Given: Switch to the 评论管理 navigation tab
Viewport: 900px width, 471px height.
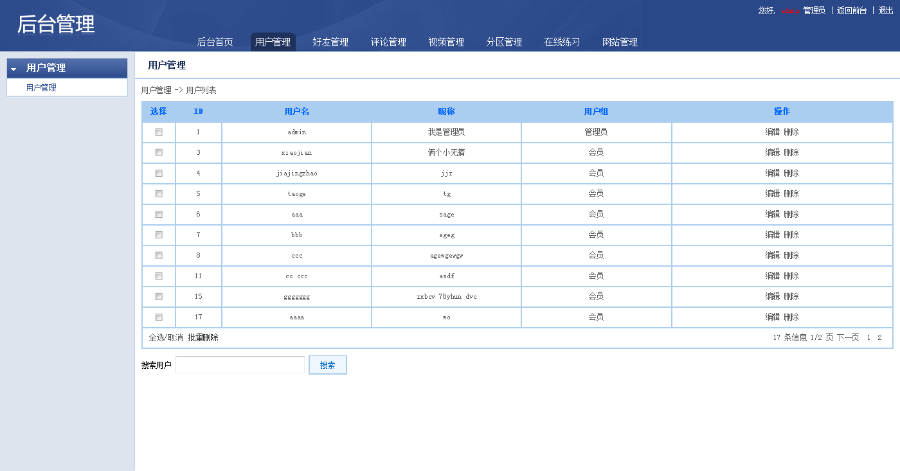Looking at the screenshot, I should (x=389, y=42).
